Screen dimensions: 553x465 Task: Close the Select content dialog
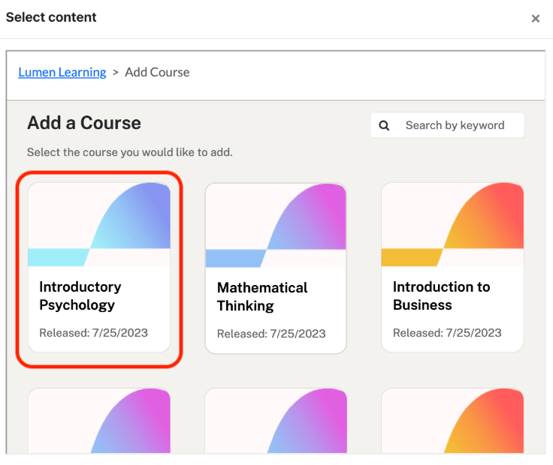coord(535,18)
